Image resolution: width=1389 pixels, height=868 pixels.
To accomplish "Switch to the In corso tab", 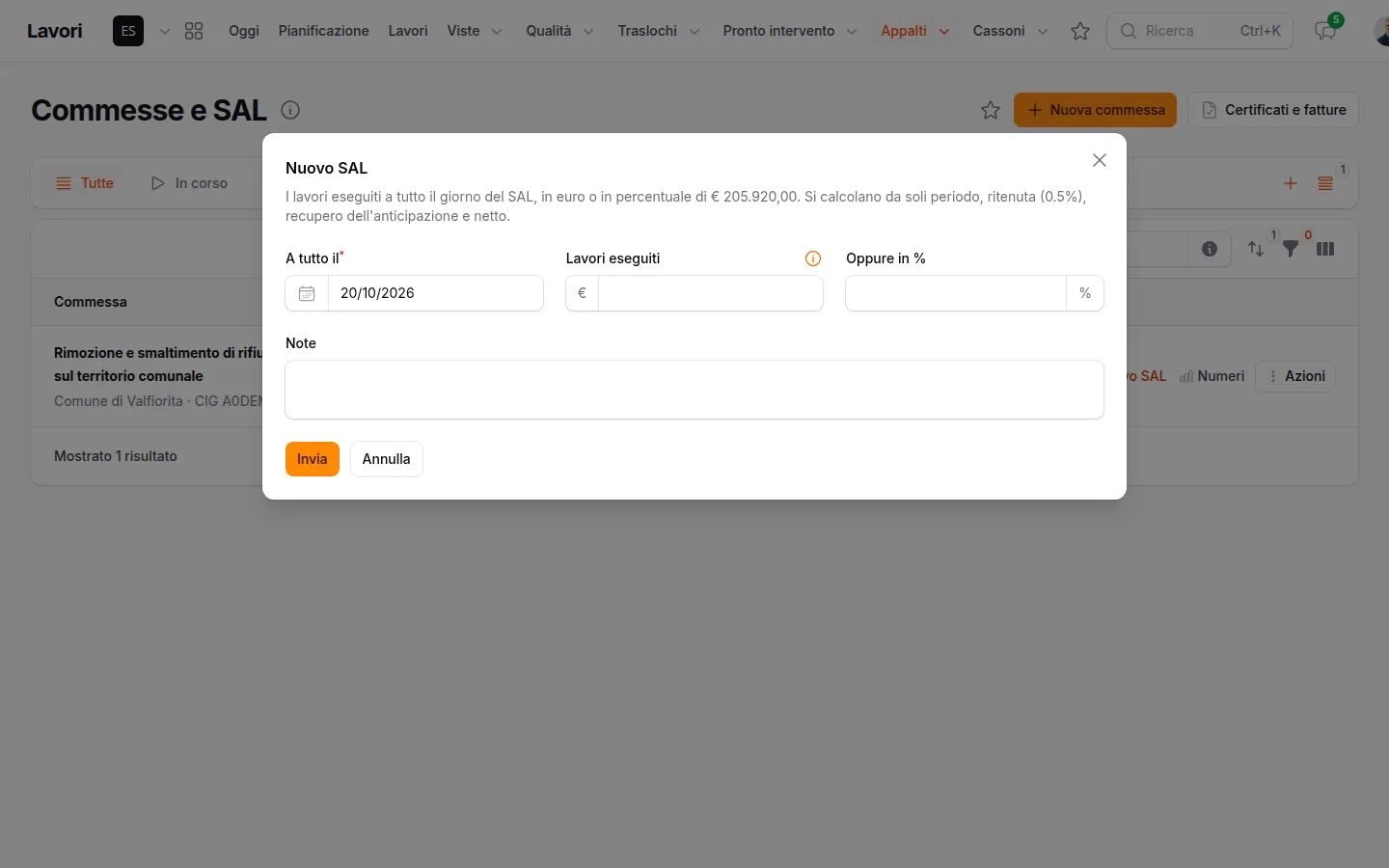I will pos(190,183).
